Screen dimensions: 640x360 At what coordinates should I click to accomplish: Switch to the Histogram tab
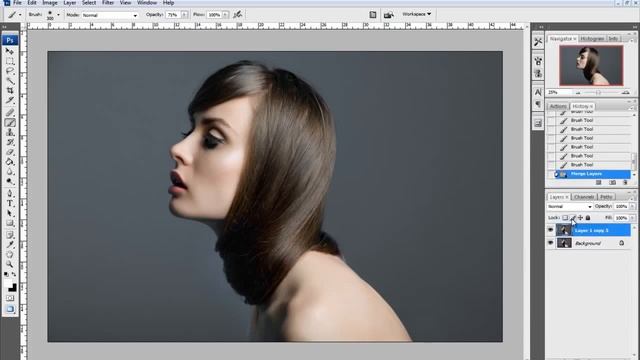pos(592,38)
